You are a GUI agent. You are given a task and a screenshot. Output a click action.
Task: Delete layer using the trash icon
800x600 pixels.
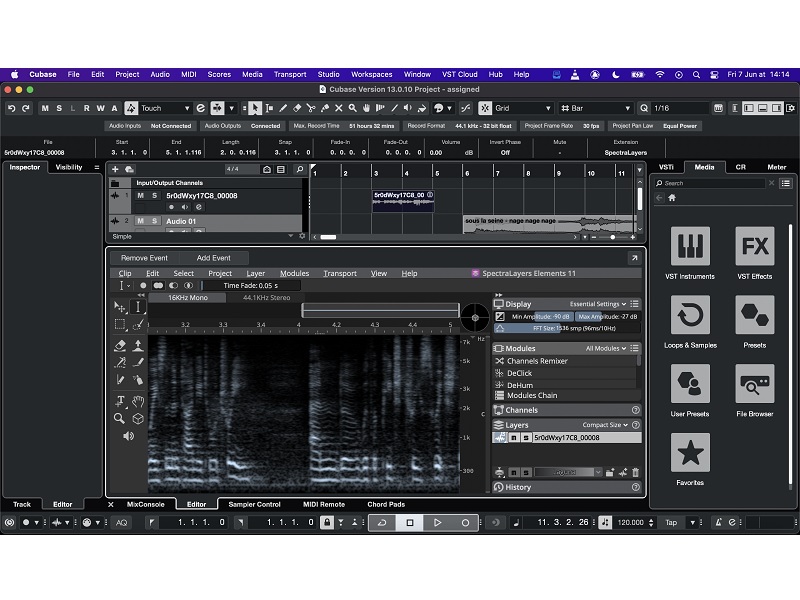(x=635, y=472)
